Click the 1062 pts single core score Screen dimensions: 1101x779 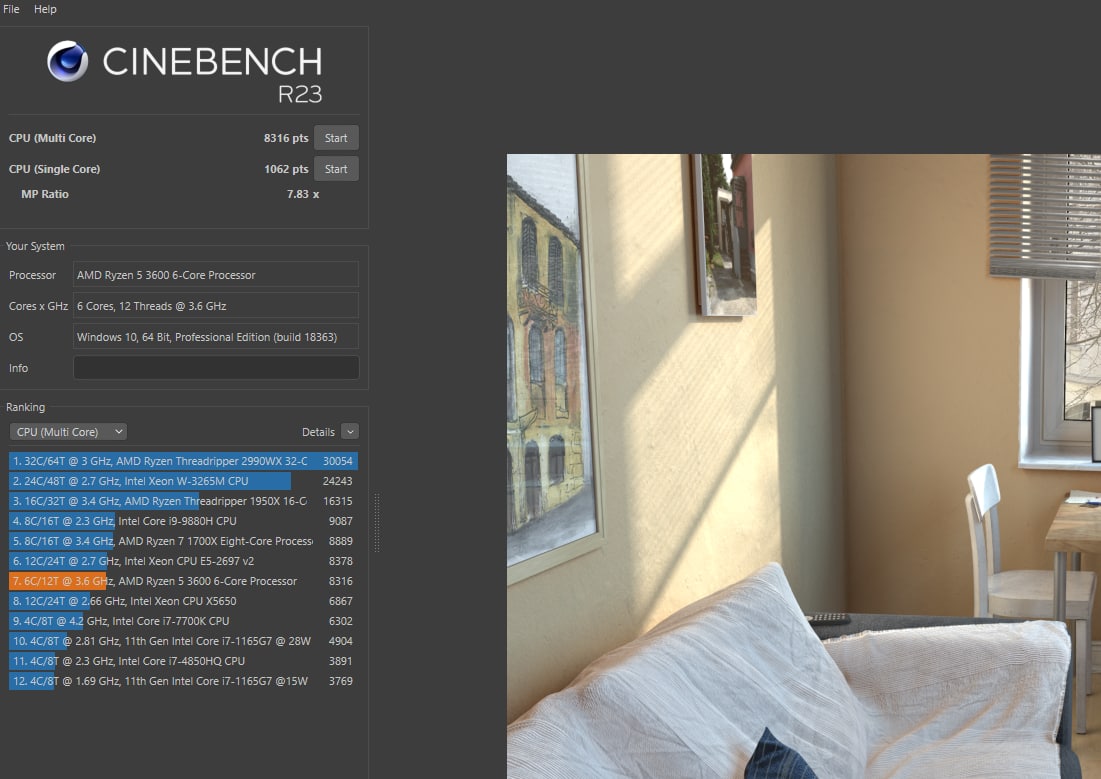pos(286,169)
